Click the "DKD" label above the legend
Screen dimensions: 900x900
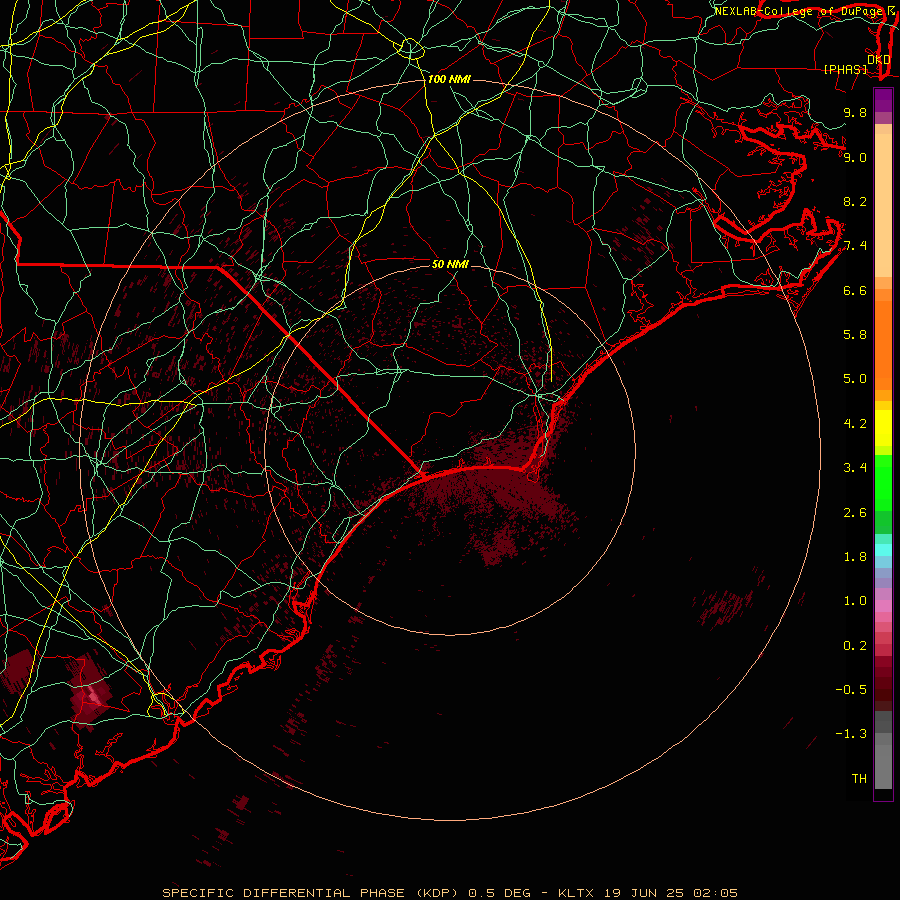879,59
